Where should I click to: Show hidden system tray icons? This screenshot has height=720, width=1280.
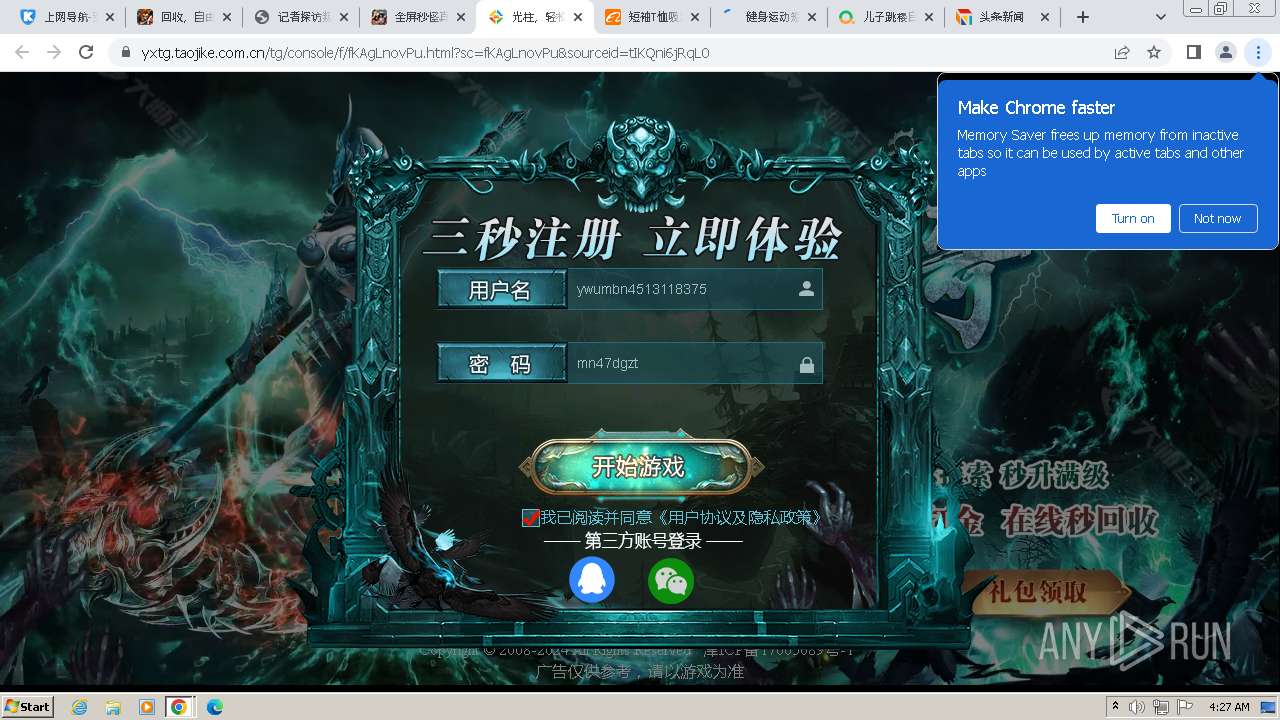coord(1115,707)
